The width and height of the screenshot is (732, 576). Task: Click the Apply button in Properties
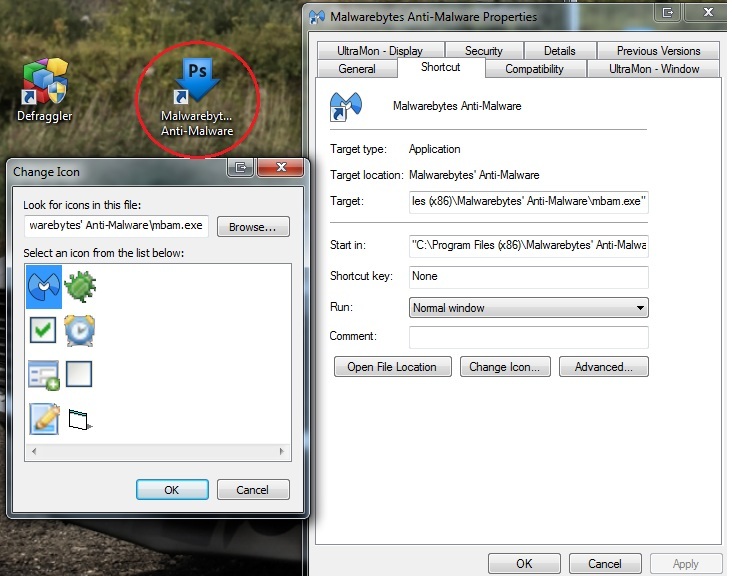pos(686,563)
